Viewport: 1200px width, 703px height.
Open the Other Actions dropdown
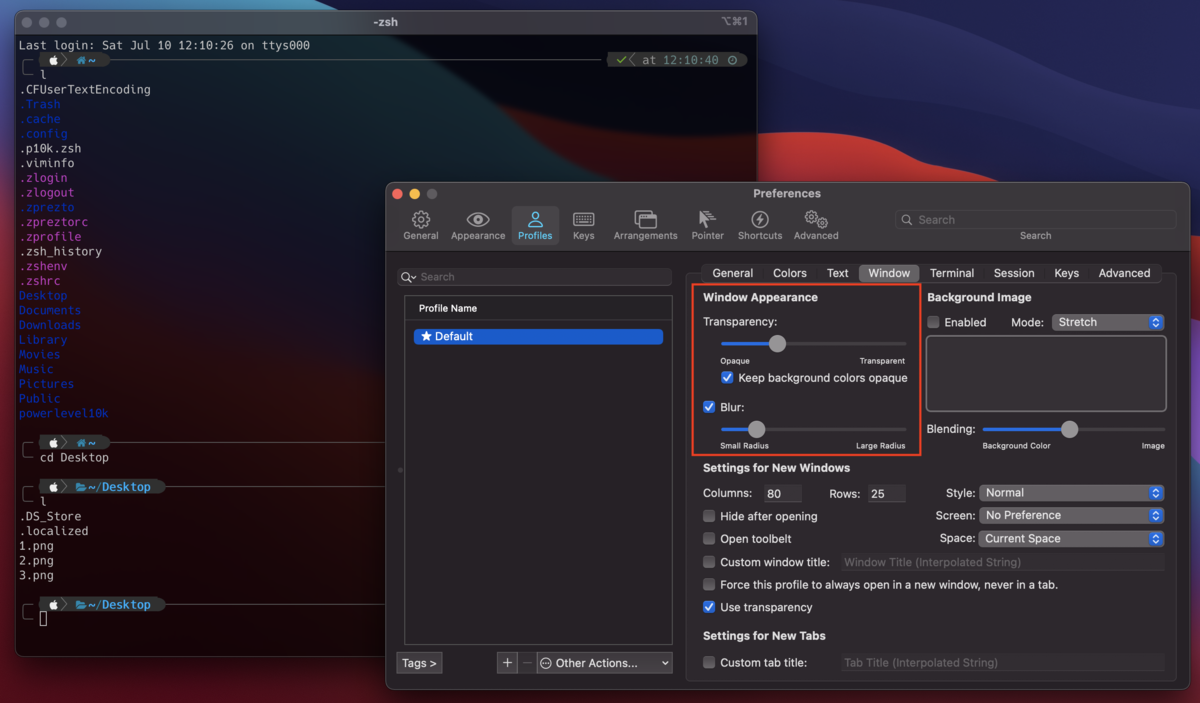pyautogui.click(x=605, y=662)
